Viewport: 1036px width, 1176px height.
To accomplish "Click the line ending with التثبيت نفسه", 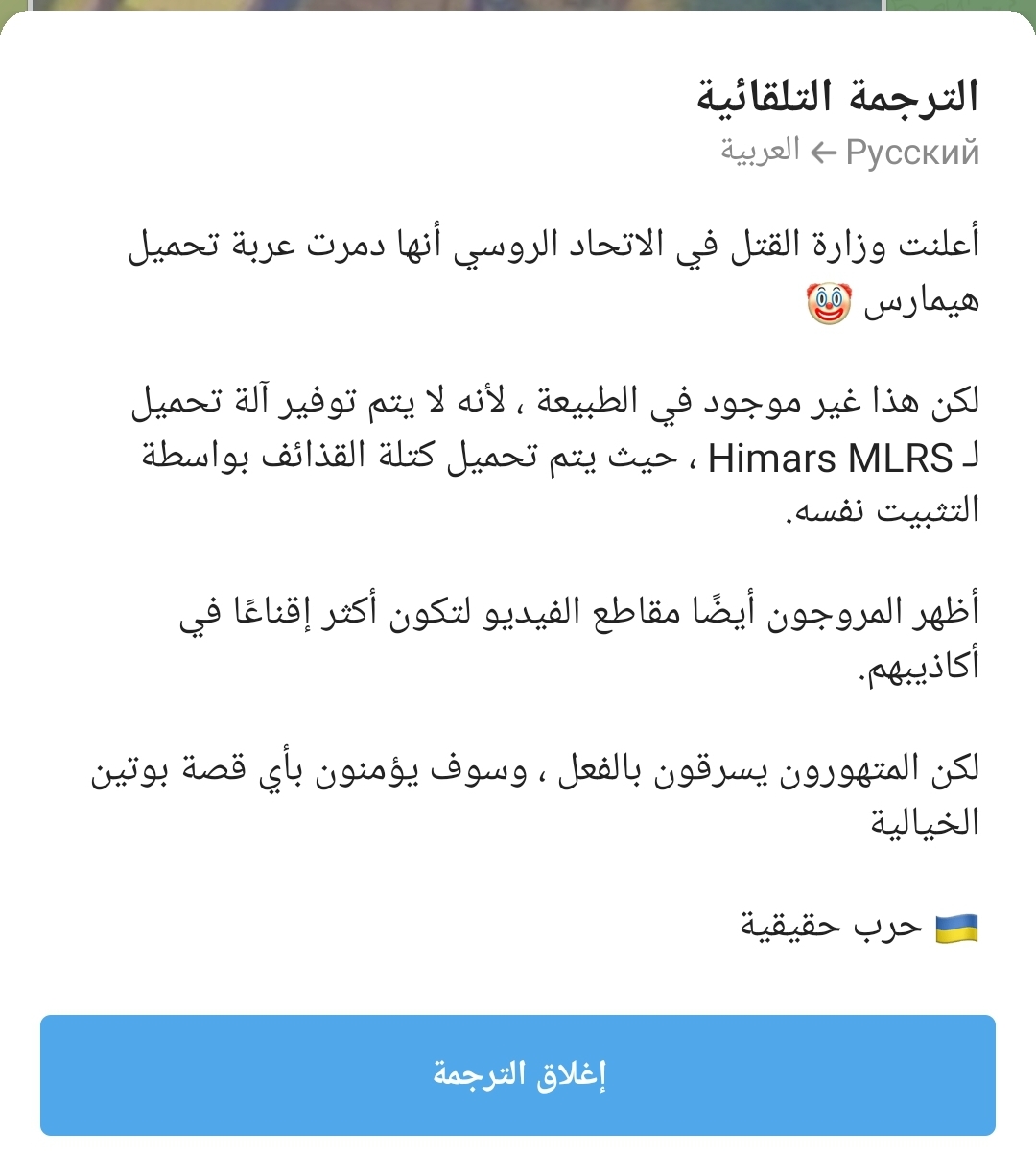I will pyautogui.click(x=883, y=510).
